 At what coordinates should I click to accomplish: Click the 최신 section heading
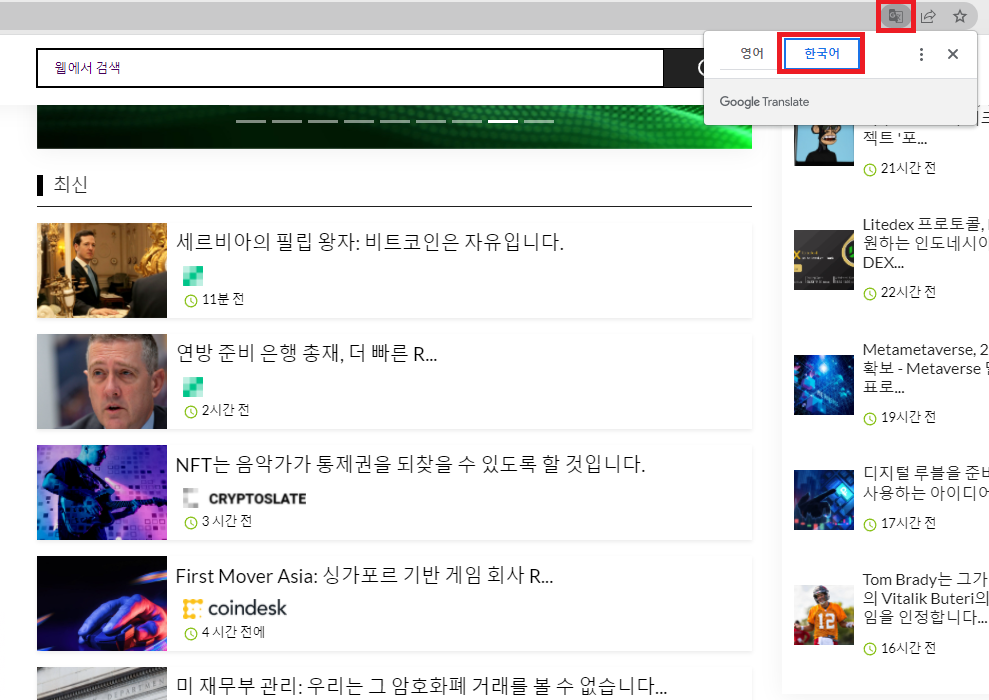[x=70, y=185]
